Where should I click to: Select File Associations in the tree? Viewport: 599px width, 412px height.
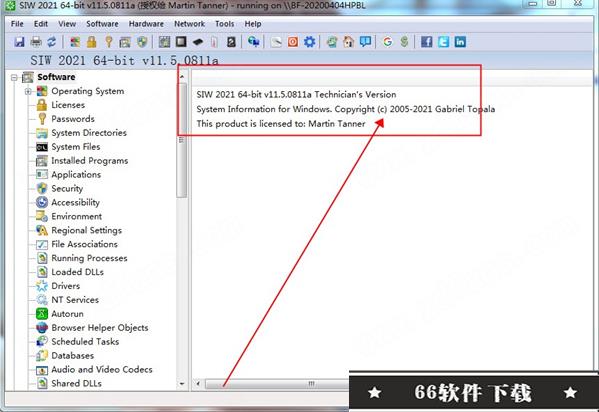(84, 244)
